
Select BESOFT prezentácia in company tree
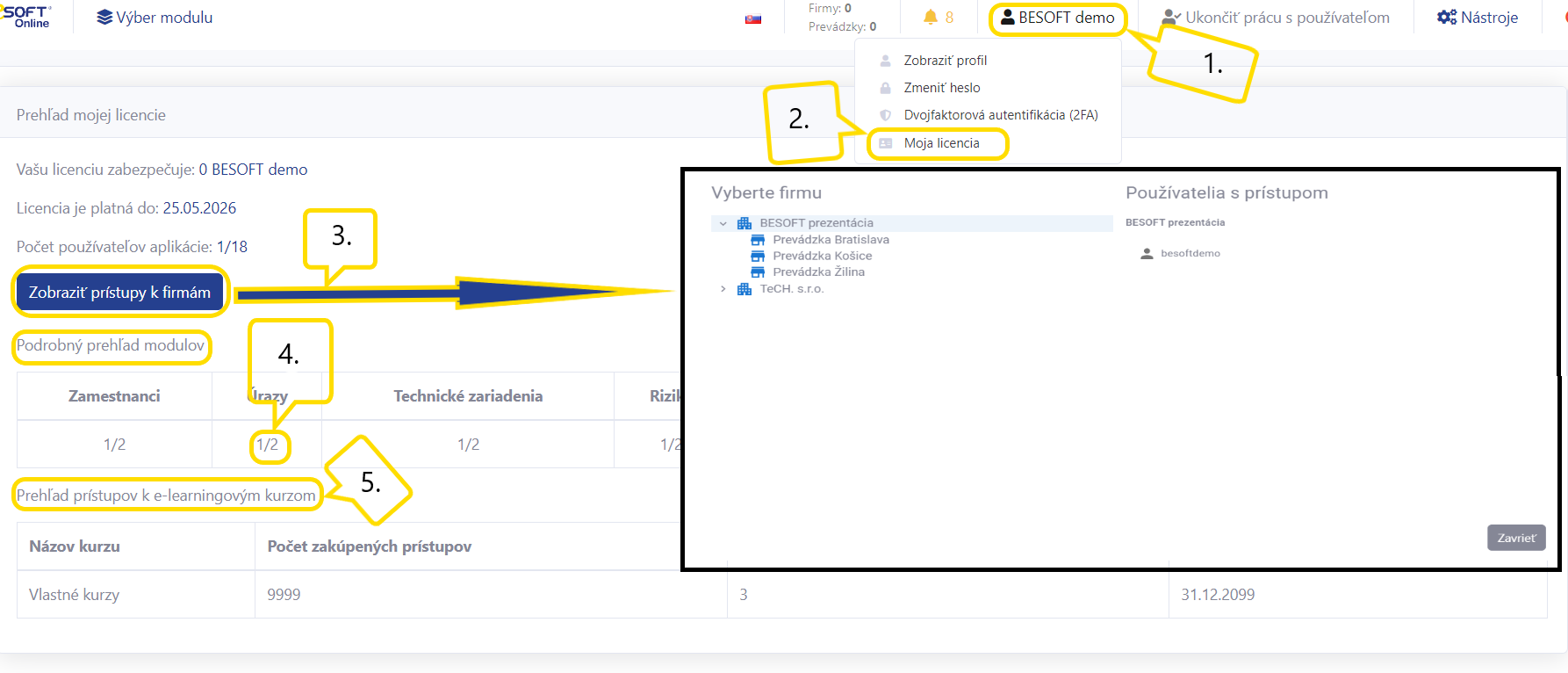[816, 223]
